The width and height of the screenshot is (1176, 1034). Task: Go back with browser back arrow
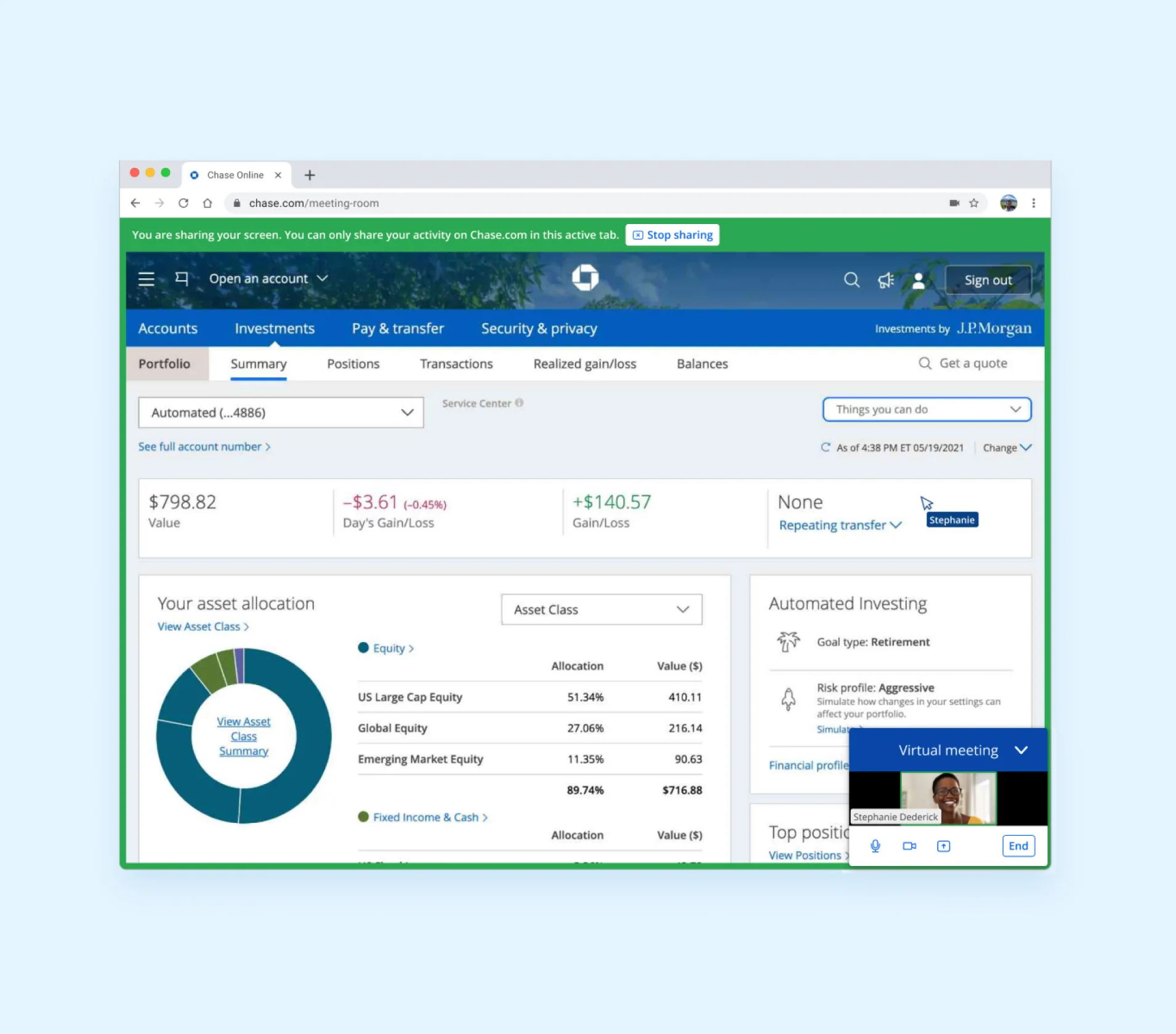pos(135,203)
